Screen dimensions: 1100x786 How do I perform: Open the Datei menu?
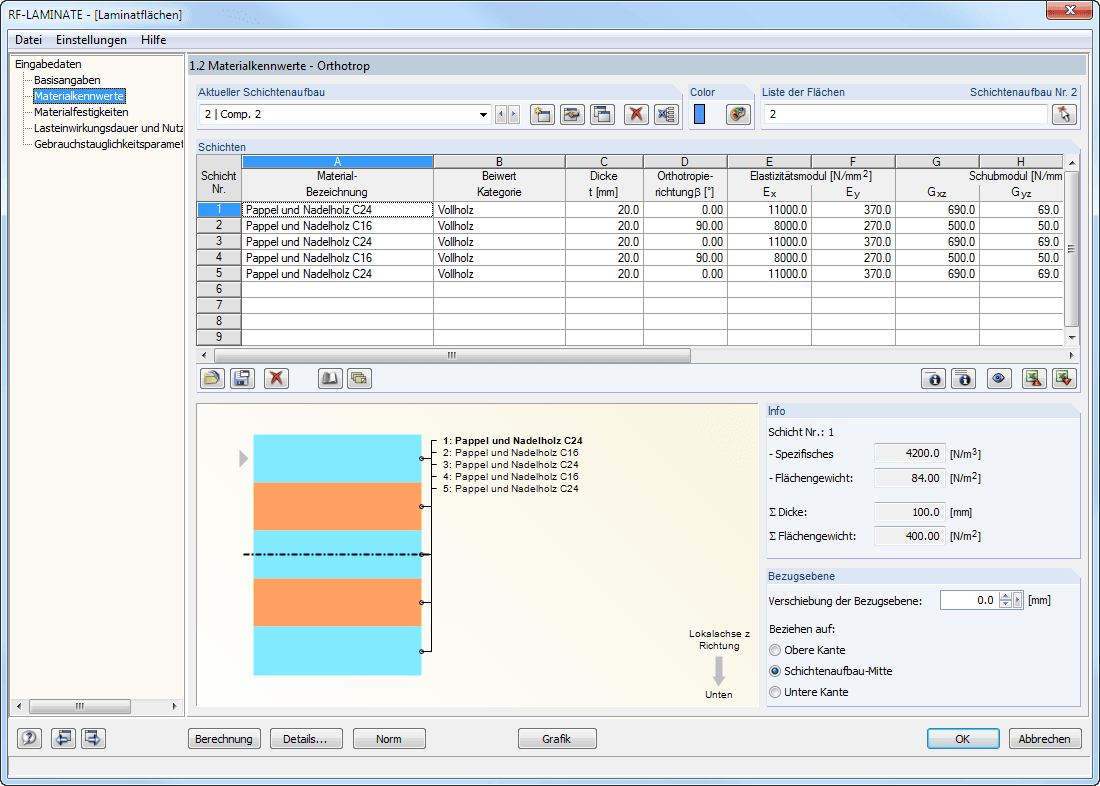pos(28,40)
